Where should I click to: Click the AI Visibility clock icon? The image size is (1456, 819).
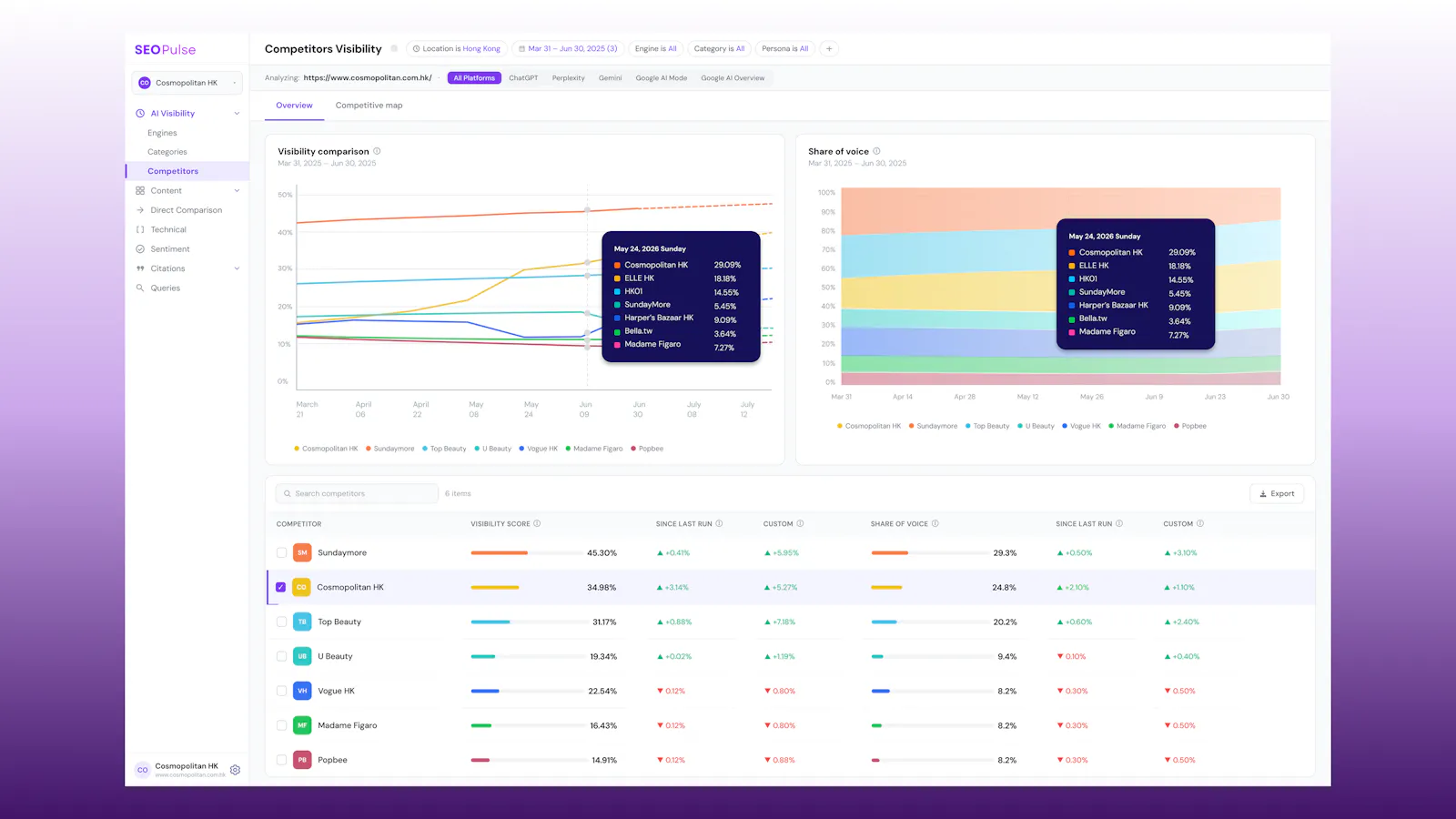(x=140, y=114)
